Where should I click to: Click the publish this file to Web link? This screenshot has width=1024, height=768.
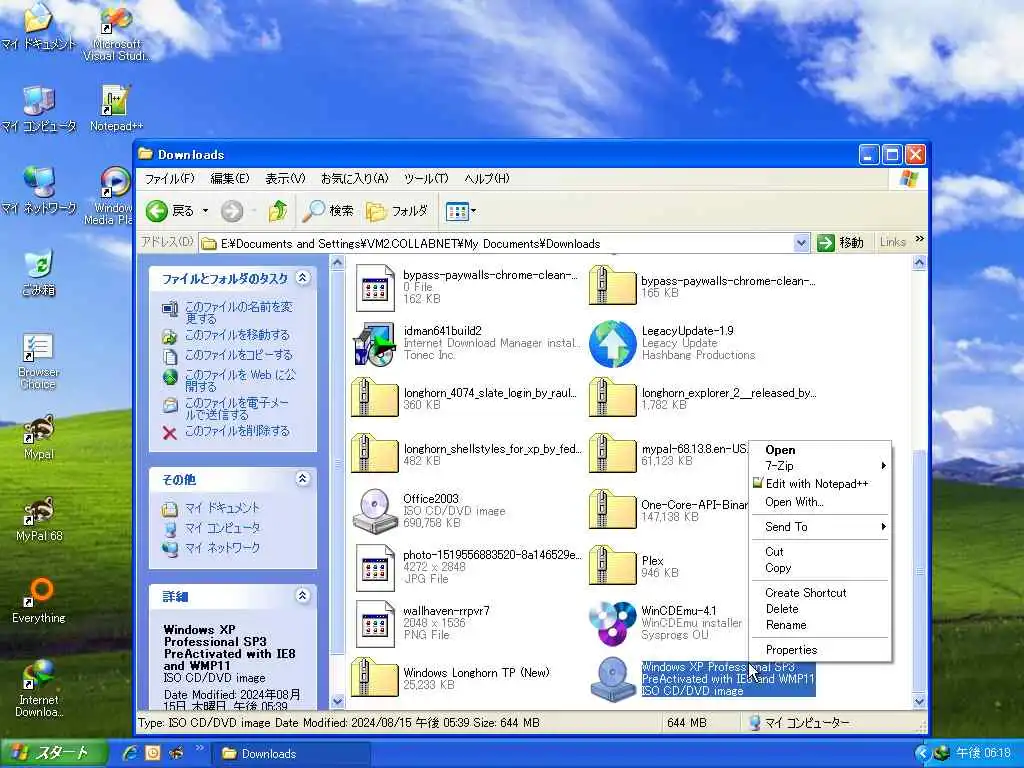[240, 380]
